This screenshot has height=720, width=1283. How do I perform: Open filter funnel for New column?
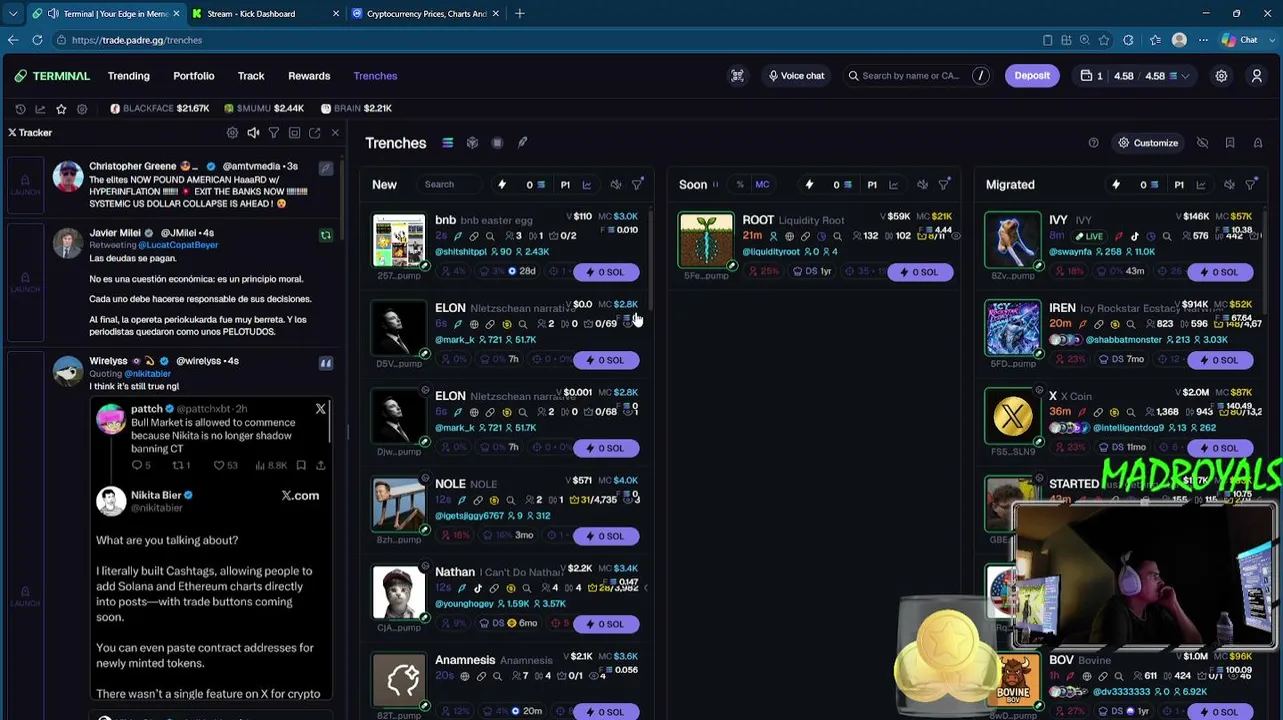(637, 184)
